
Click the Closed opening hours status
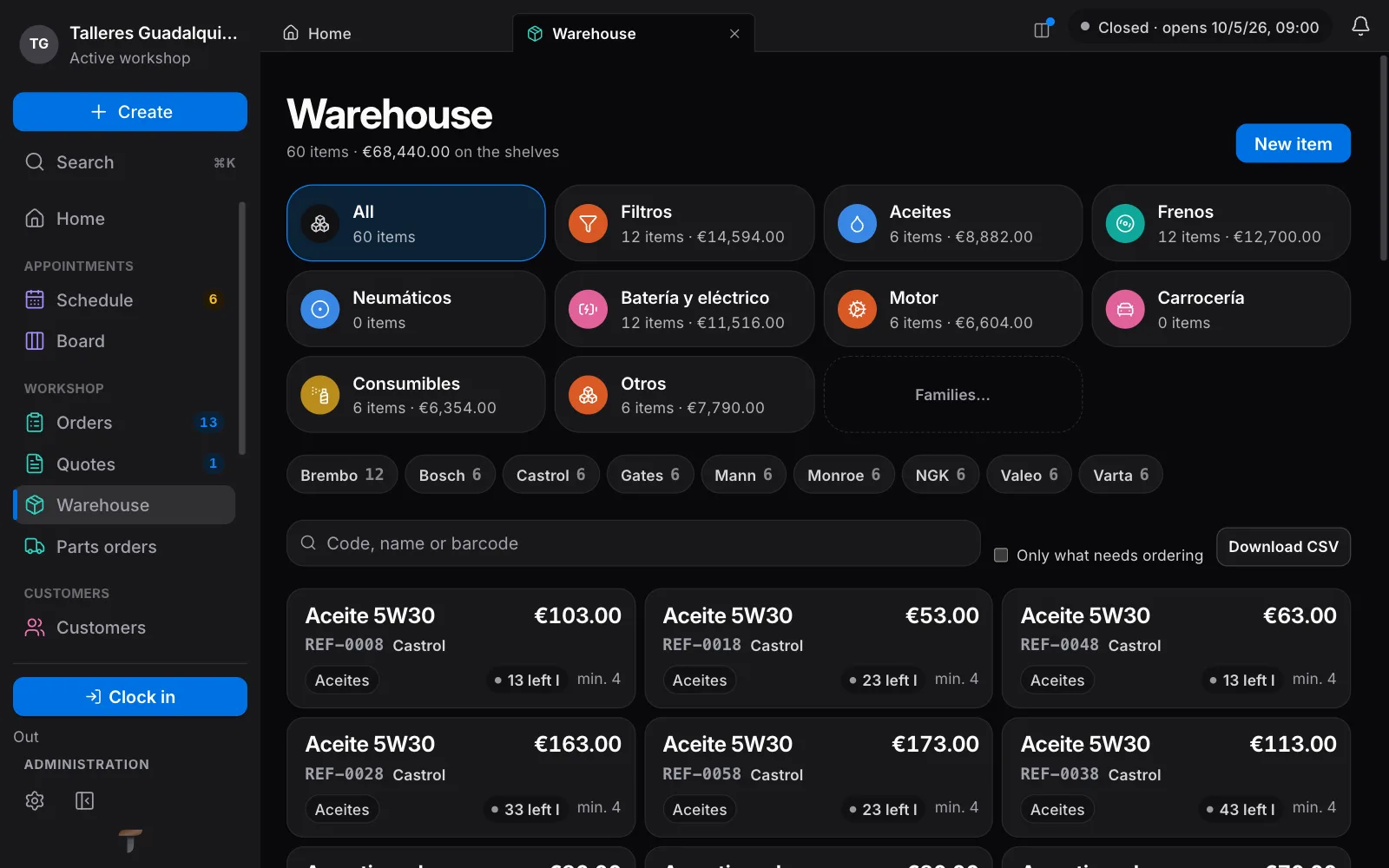pyautogui.click(x=1200, y=28)
